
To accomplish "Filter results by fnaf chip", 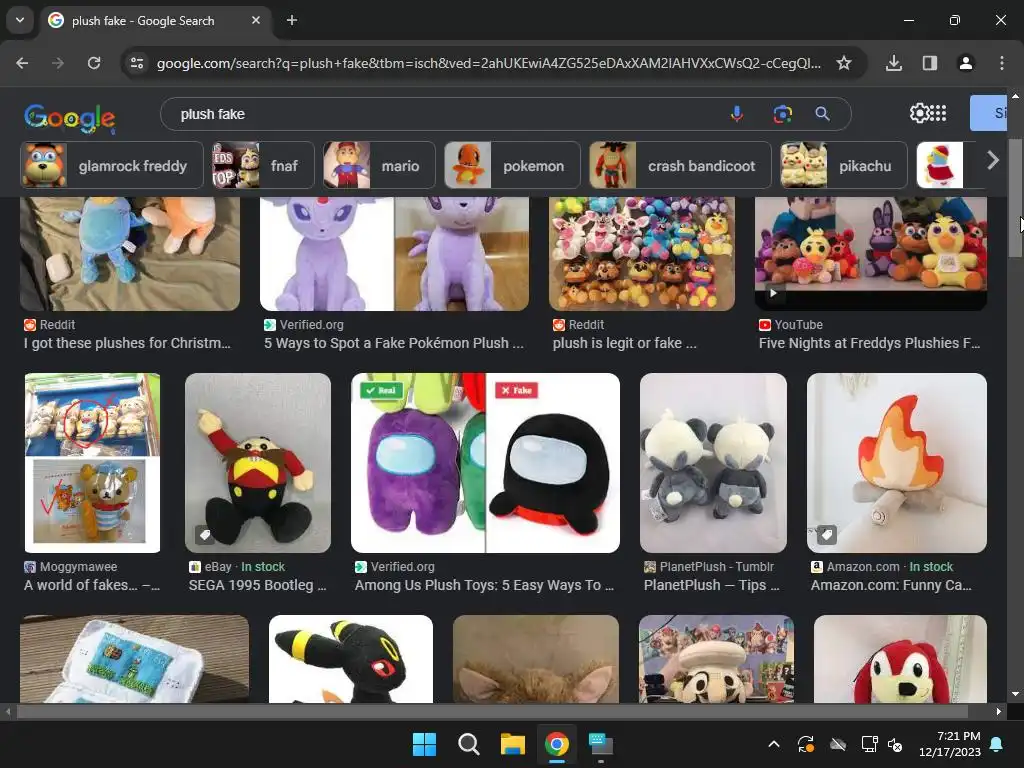I will click(x=263, y=166).
